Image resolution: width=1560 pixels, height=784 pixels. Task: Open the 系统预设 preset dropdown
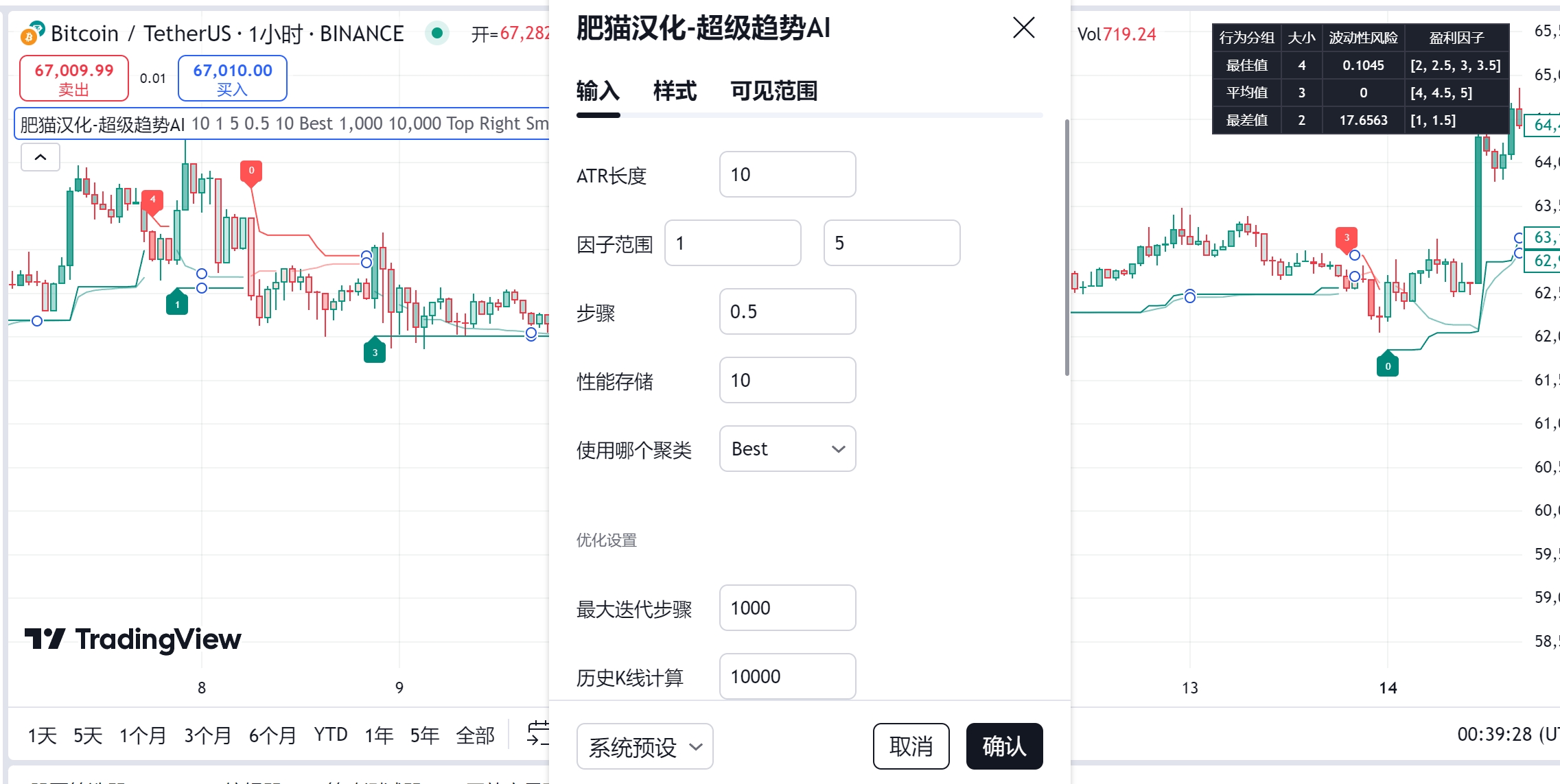[x=644, y=746]
